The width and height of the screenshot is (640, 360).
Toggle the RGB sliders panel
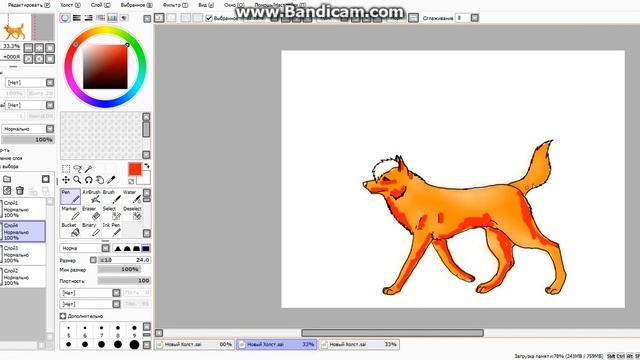[x=77, y=18]
